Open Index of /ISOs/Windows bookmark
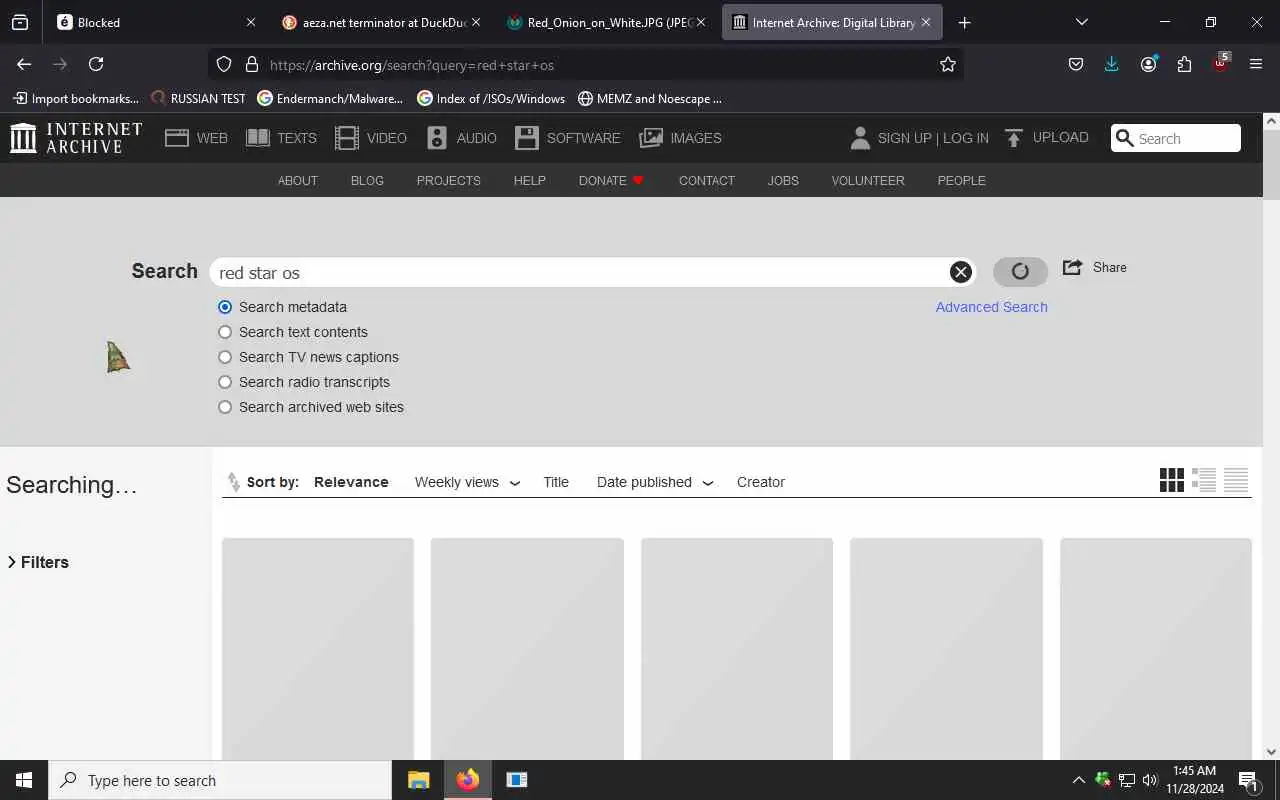 tap(491, 98)
